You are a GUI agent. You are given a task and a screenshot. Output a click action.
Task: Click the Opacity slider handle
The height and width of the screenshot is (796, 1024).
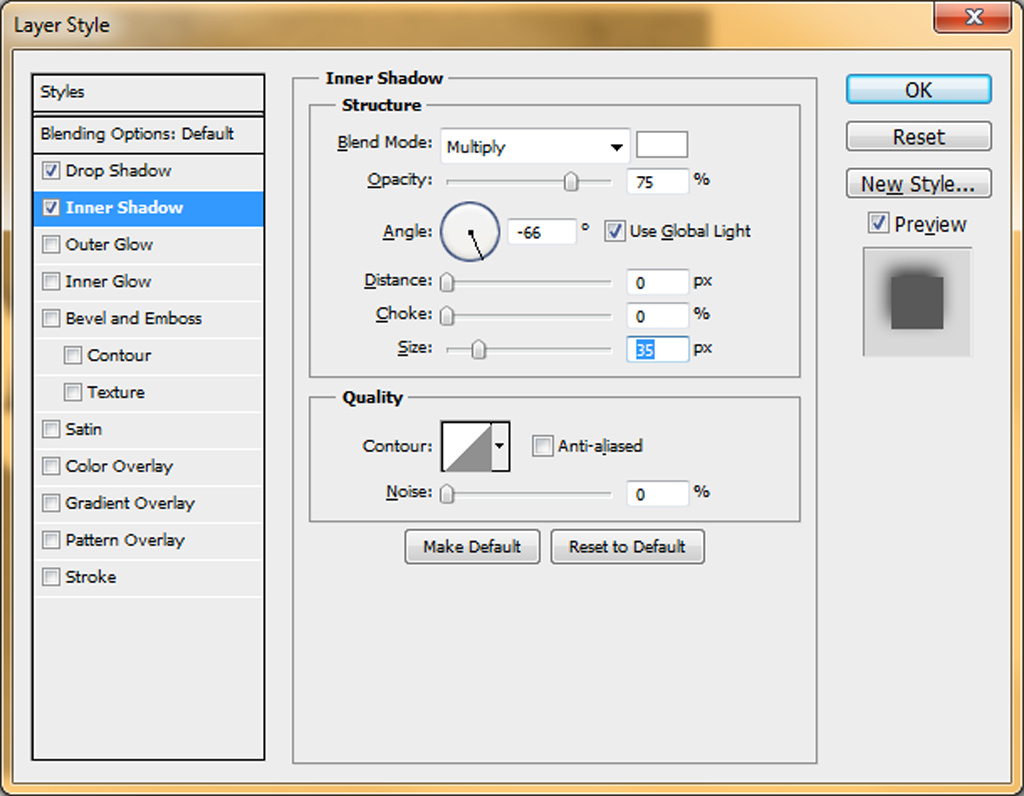[571, 182]
